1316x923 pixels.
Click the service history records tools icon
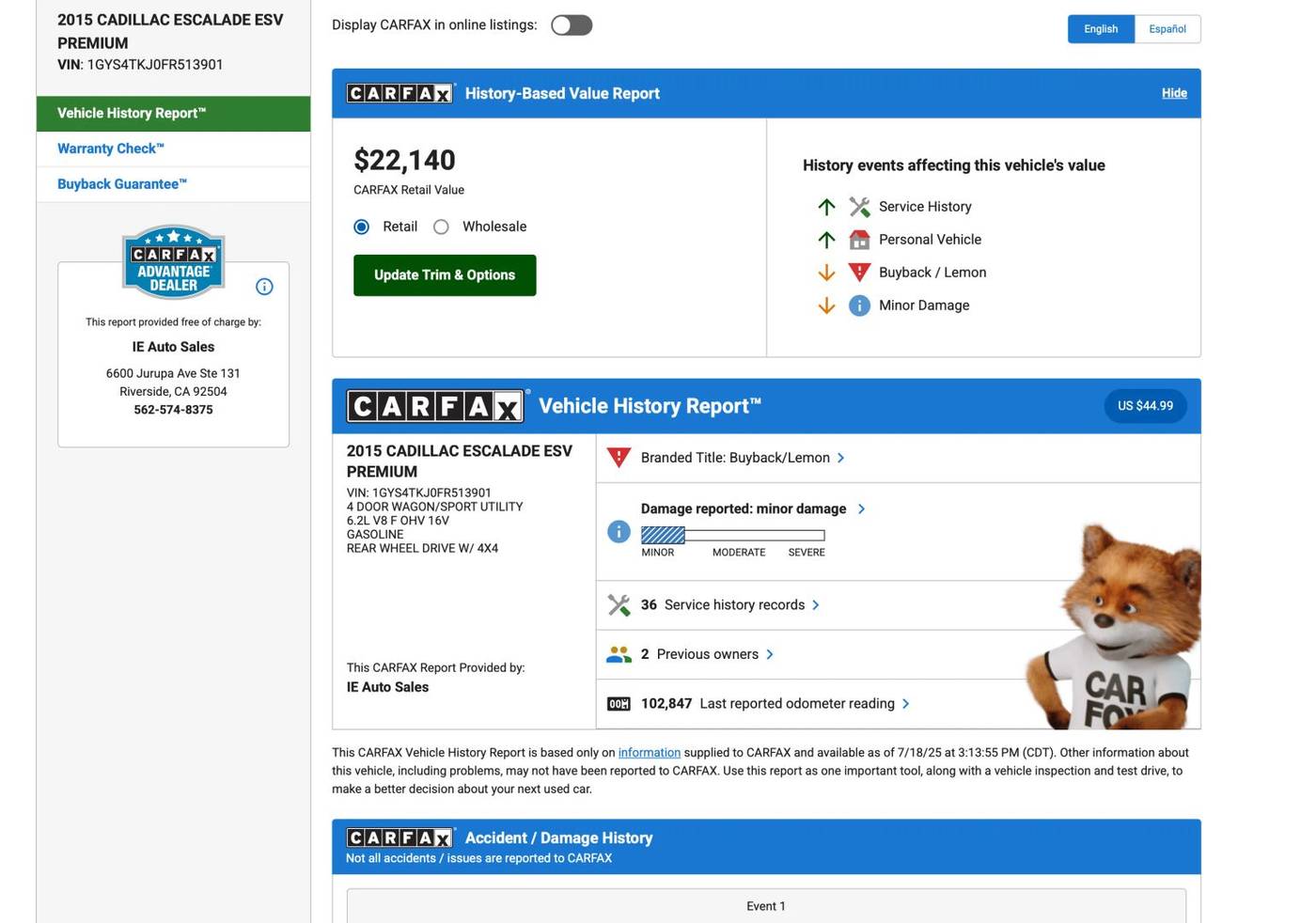(x=619, y=605)
